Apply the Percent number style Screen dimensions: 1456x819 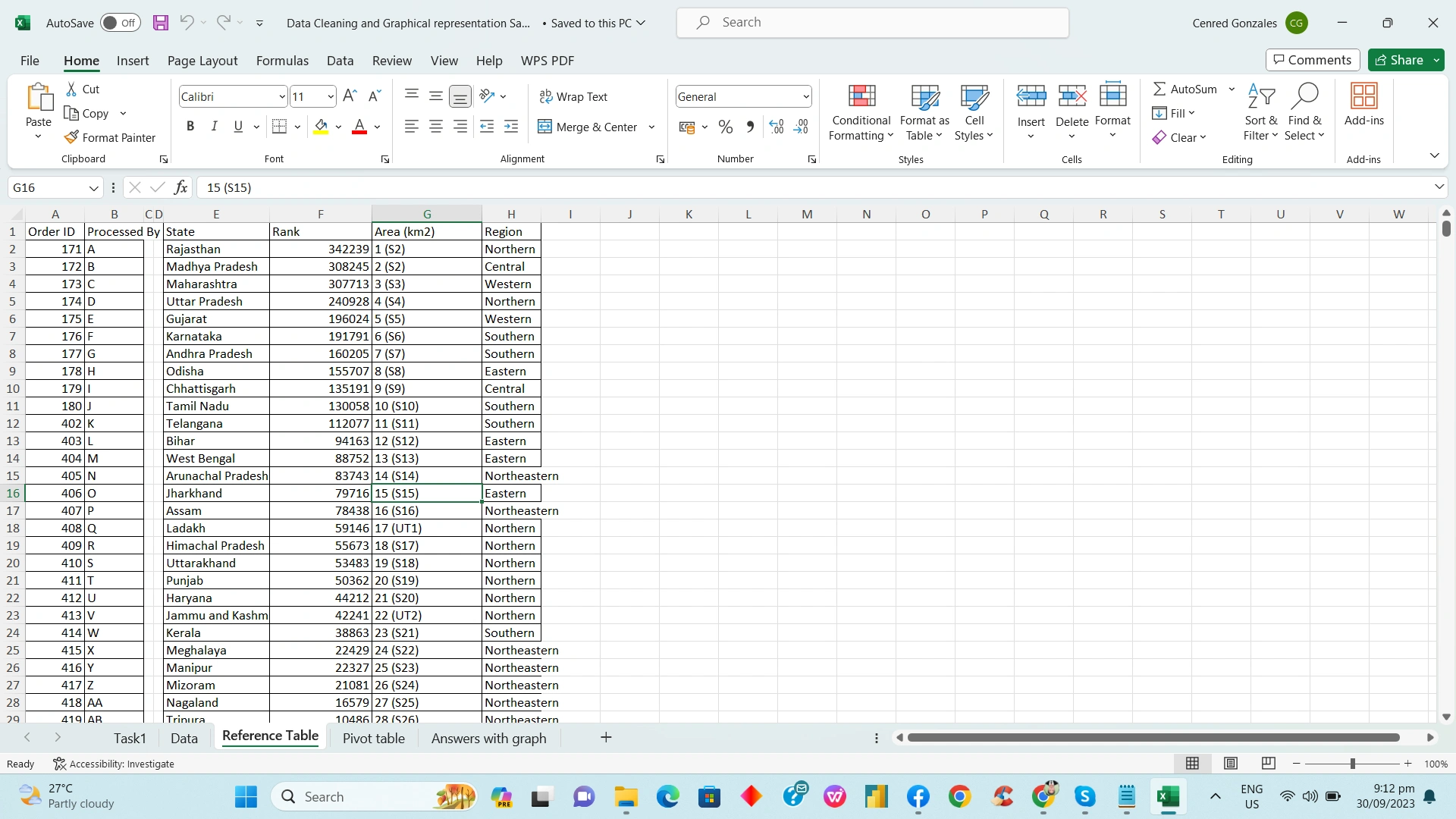726,127
